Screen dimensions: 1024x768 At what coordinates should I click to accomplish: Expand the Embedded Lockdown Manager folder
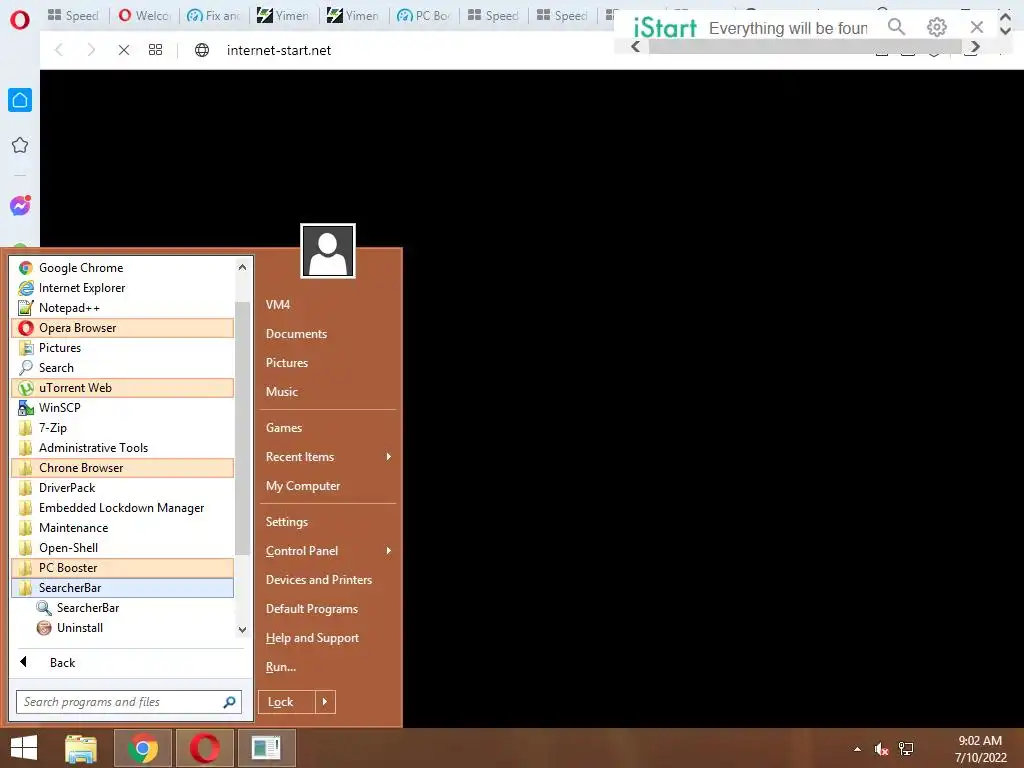pos(123,508)
